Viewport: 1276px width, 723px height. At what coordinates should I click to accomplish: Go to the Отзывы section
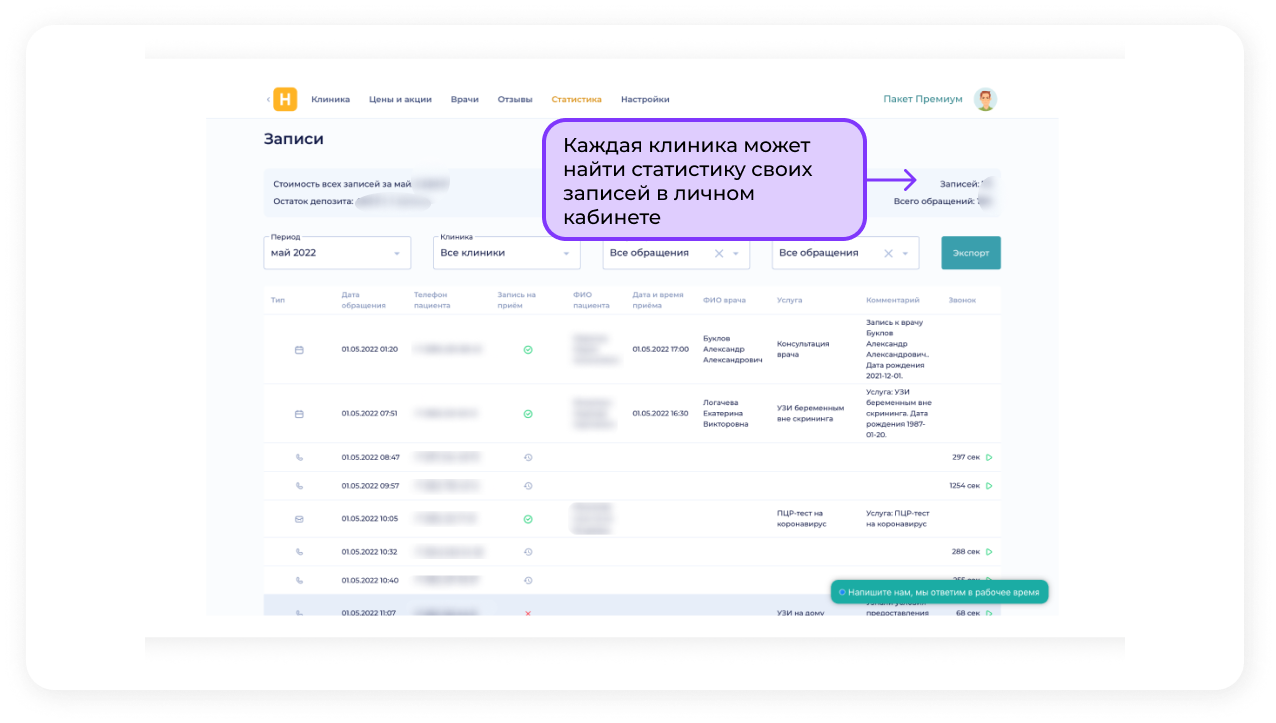click(515, 99)
